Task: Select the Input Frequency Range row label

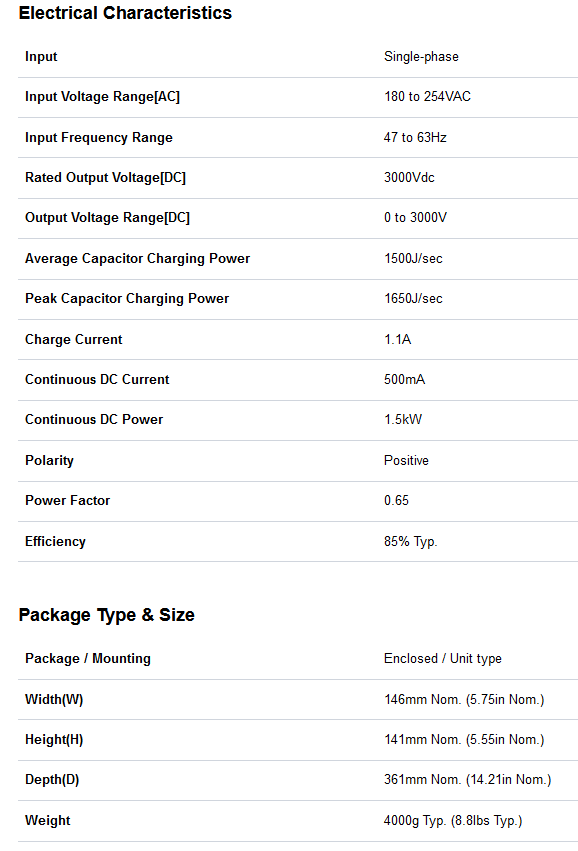Action: pos(99,137)
